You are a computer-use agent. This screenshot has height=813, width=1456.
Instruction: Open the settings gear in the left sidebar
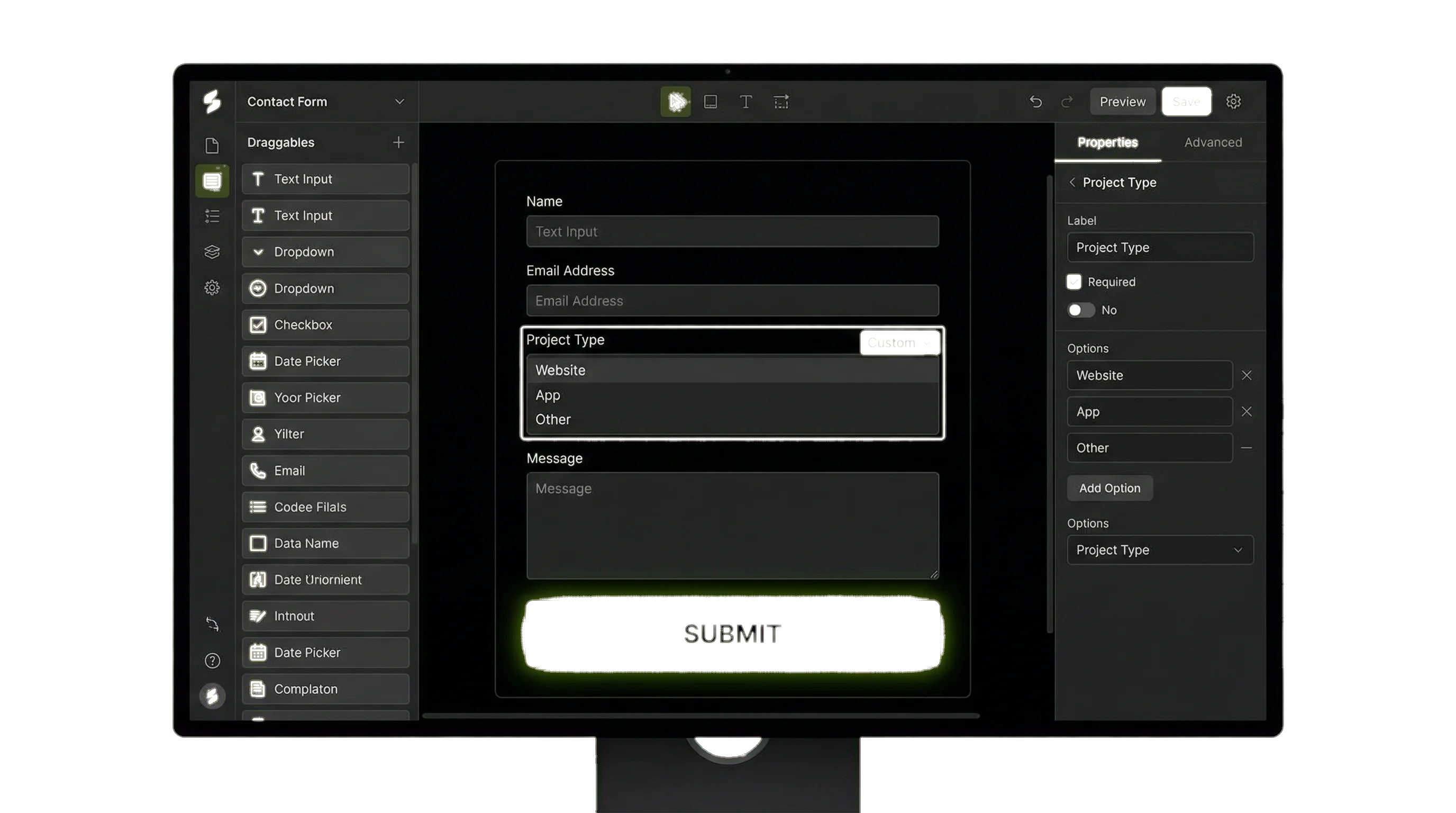pyautogui.click(x=212, y=287)
